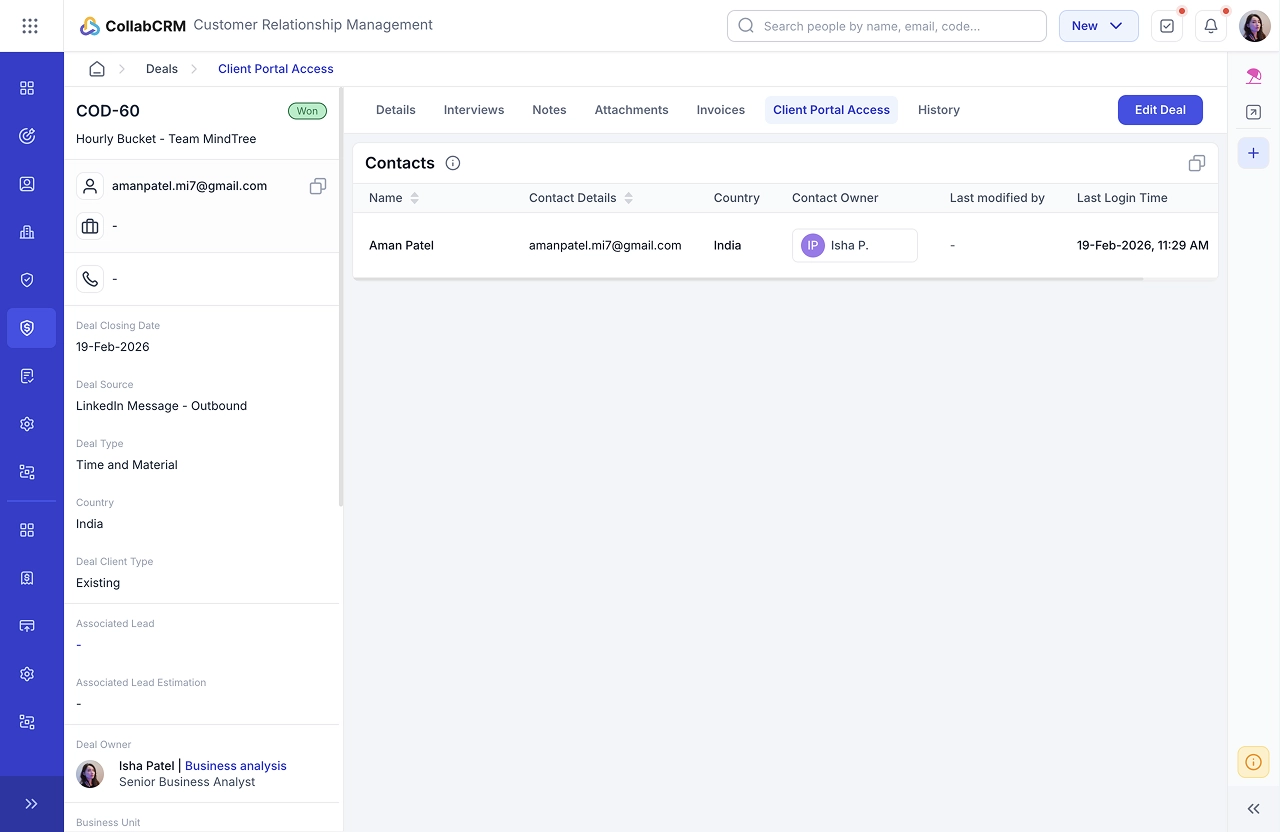Copy the email amanpatel.mi7@gmail.com in the left panel

(x=318, y=186)
